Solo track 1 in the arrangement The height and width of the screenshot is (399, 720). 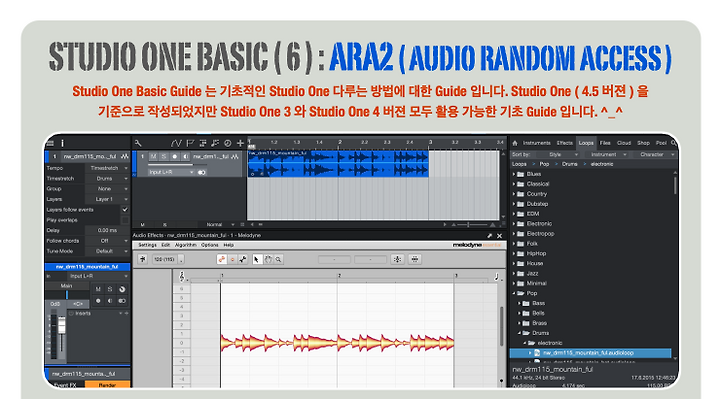[x=164, y=157]
